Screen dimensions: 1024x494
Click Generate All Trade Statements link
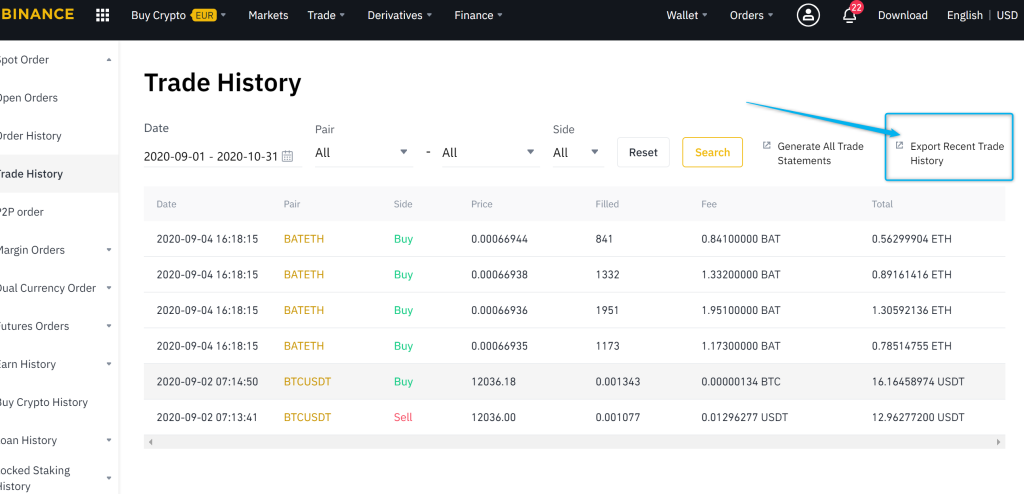point(820,154)
